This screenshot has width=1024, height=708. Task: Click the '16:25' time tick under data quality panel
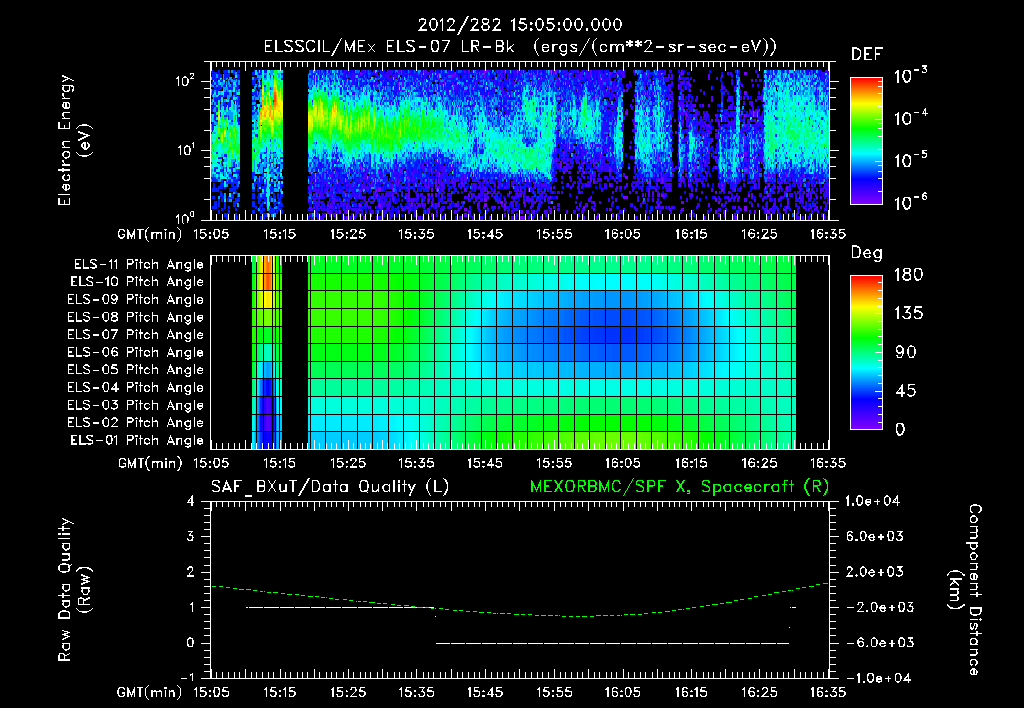760,692
